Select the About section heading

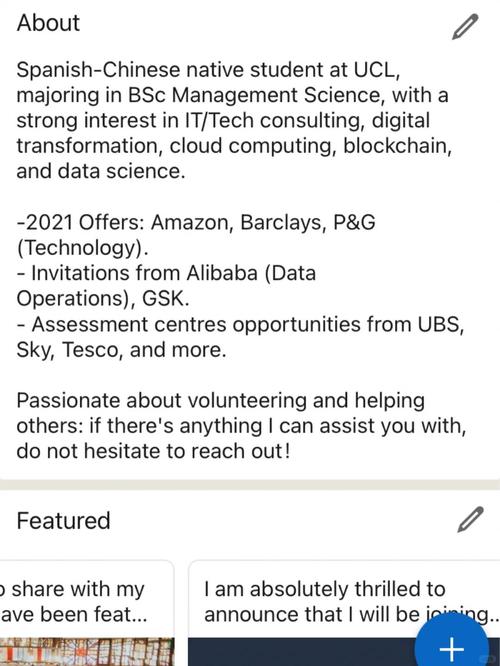click(48, 23)
